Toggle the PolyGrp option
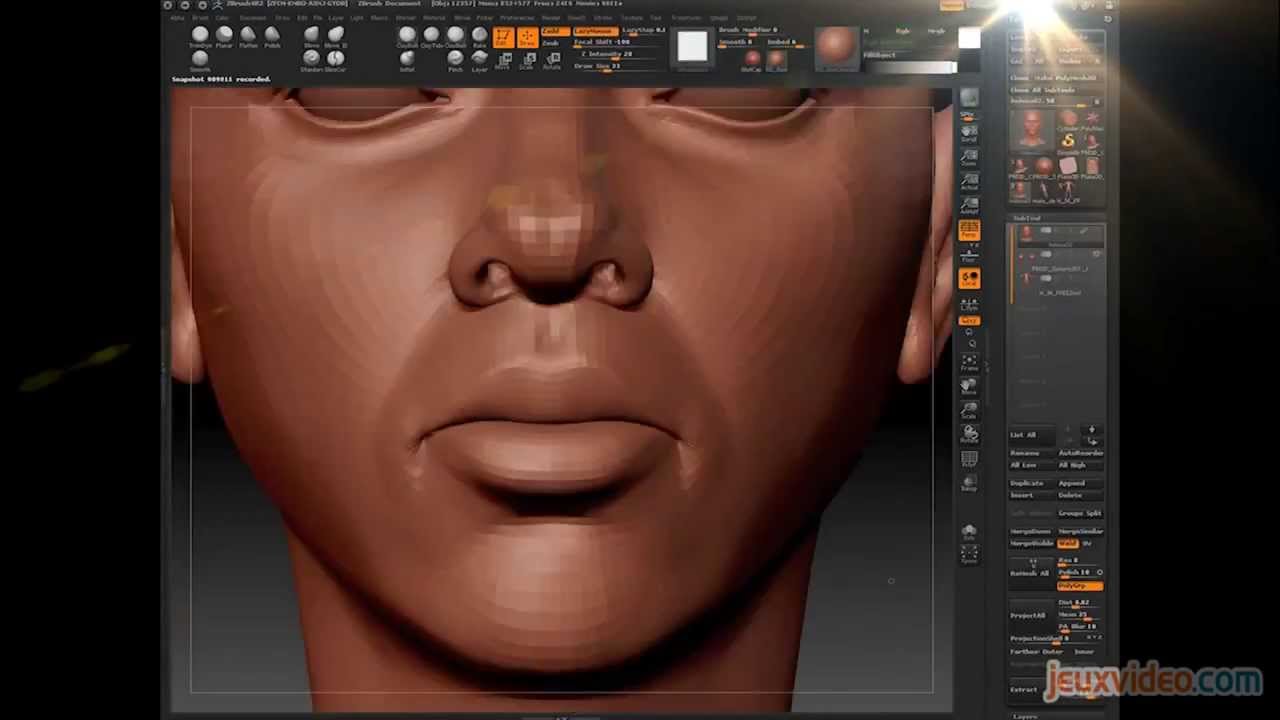 tap(1079, 586)
